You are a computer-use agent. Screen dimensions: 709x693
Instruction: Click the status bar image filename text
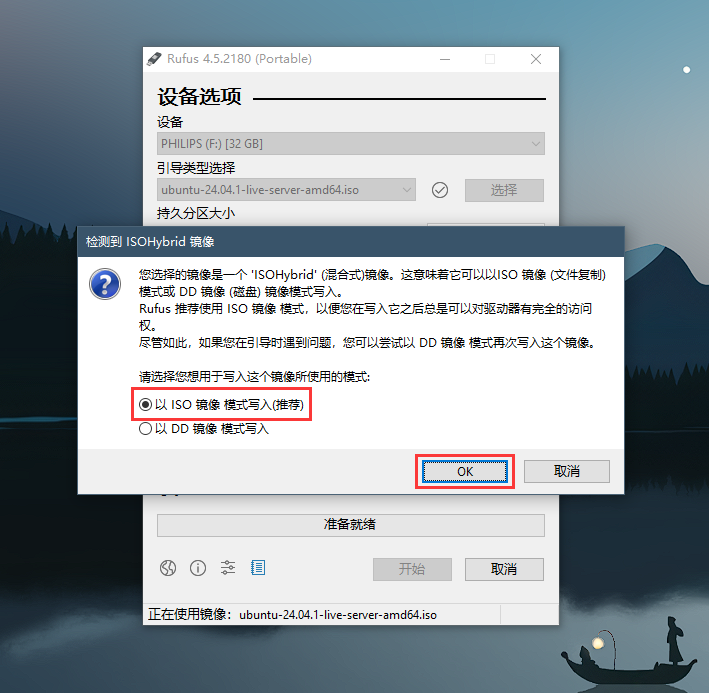[x=338, y=615]
